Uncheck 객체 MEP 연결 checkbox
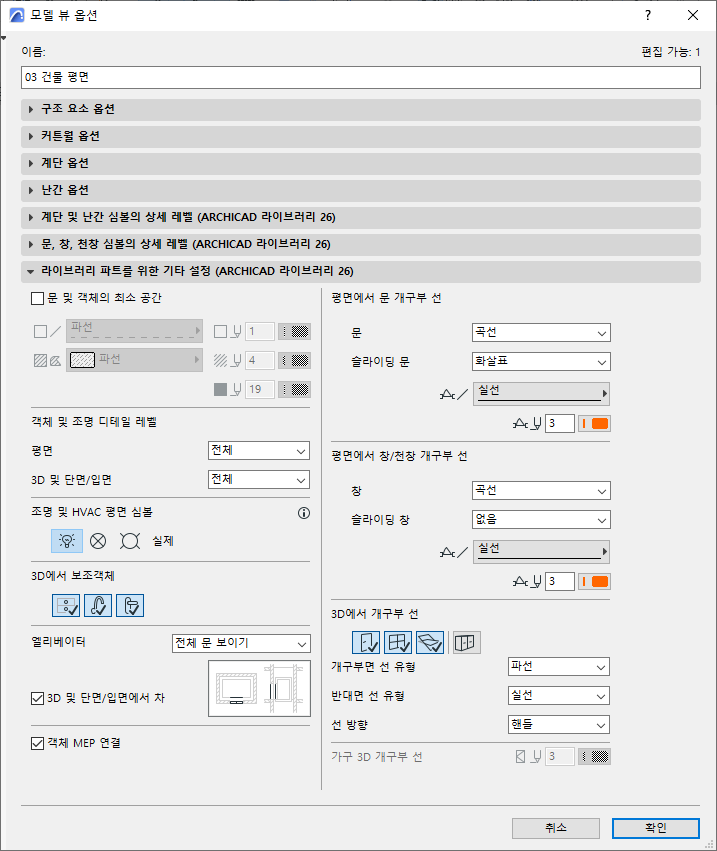The height and width of the screenshot is (851, 717). tap(37, 743)
